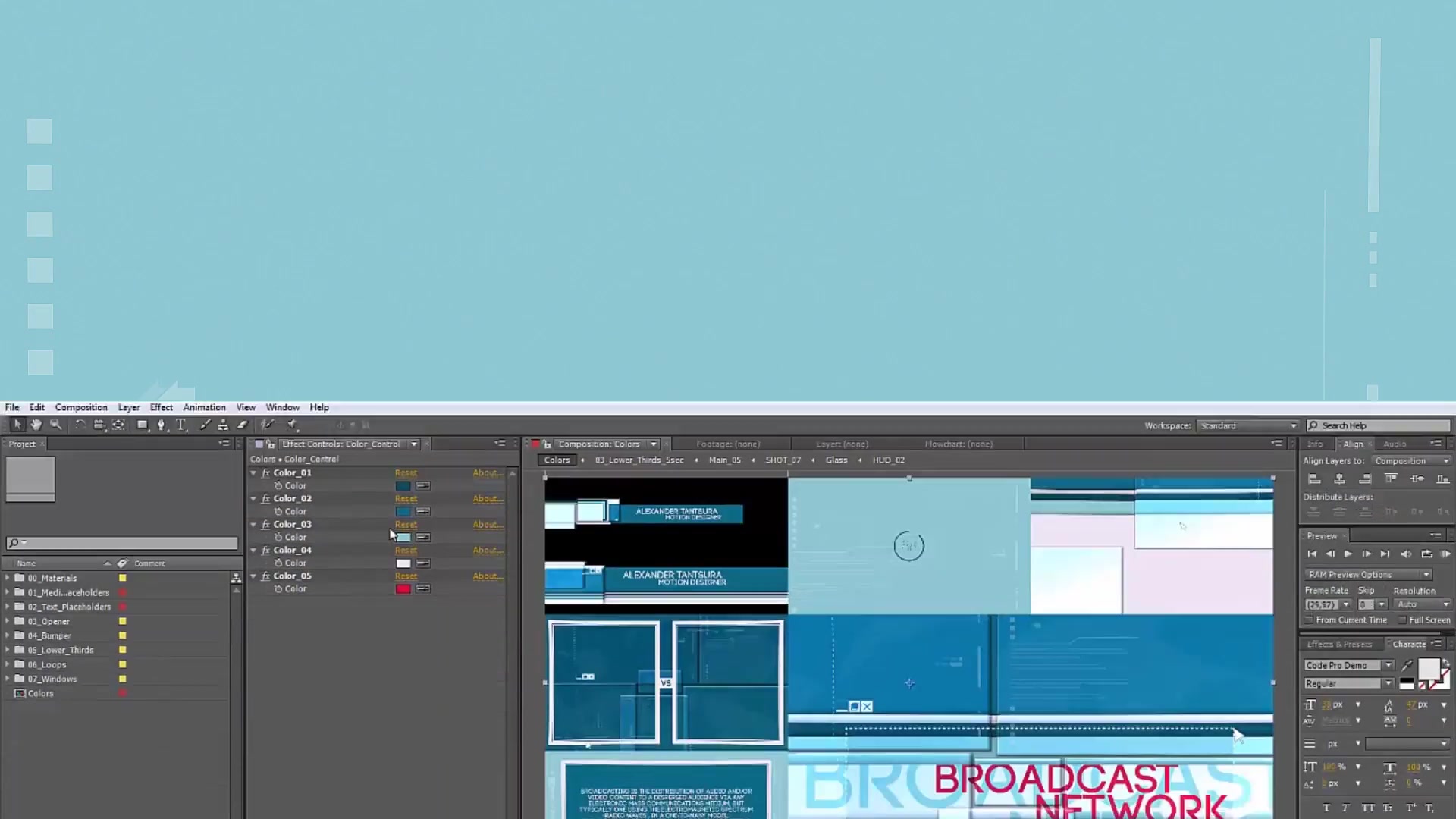Click the Color_03 color eyedropper

(423, 537)
